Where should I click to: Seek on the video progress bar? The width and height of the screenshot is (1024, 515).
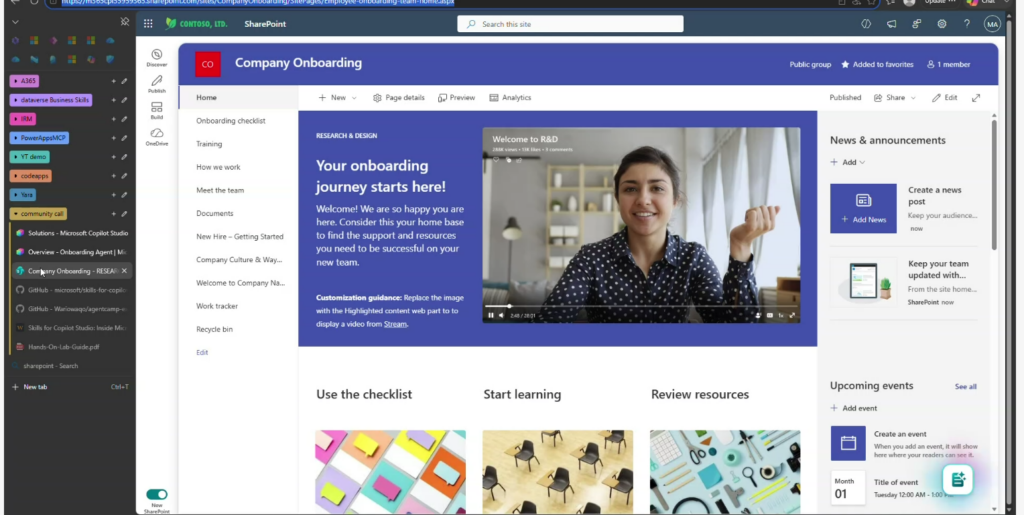[641, 306]
